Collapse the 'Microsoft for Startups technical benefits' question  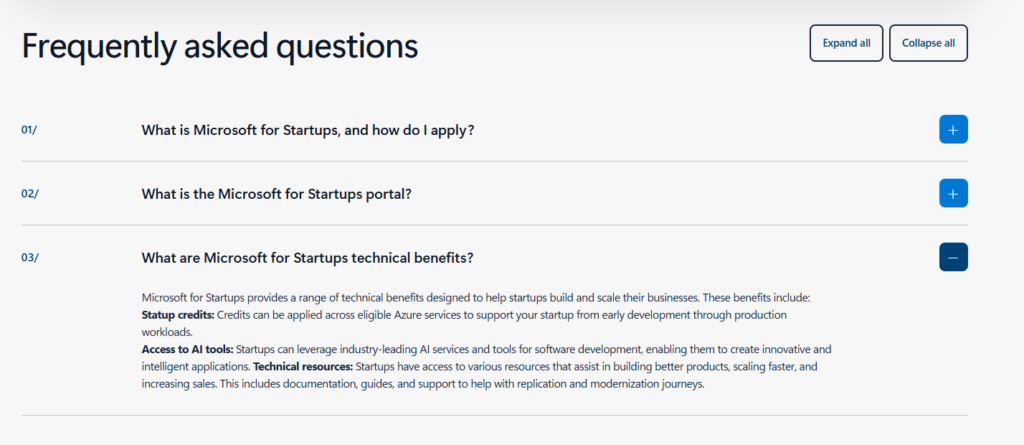[307, 258]
